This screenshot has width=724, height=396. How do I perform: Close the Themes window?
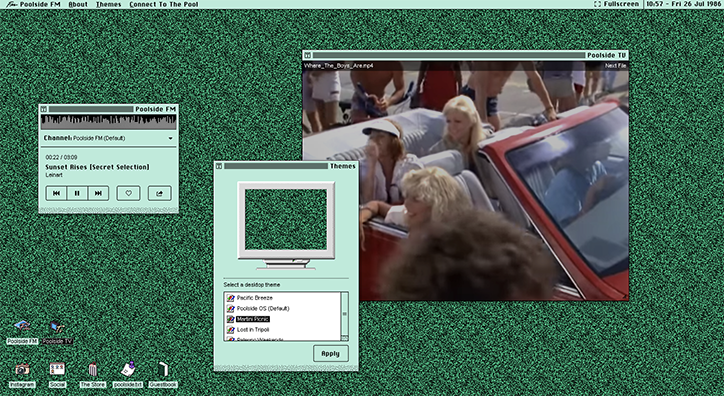click(x=219, y=166)
